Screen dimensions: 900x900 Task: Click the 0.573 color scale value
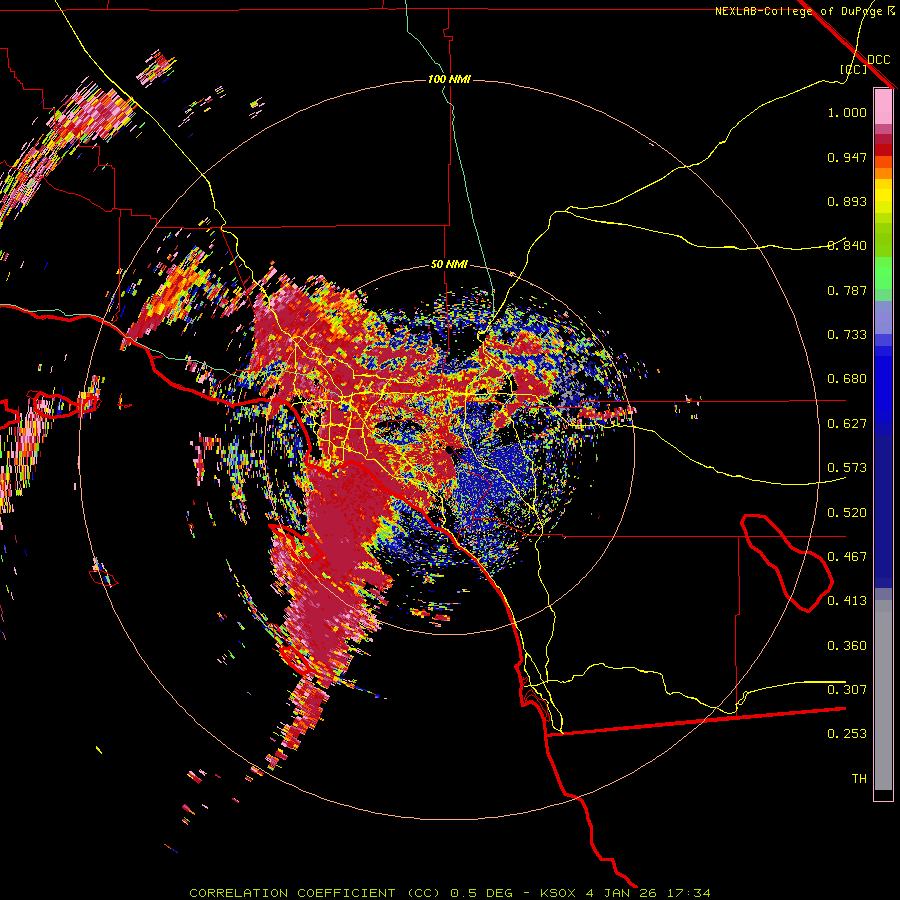click(847, 468)
